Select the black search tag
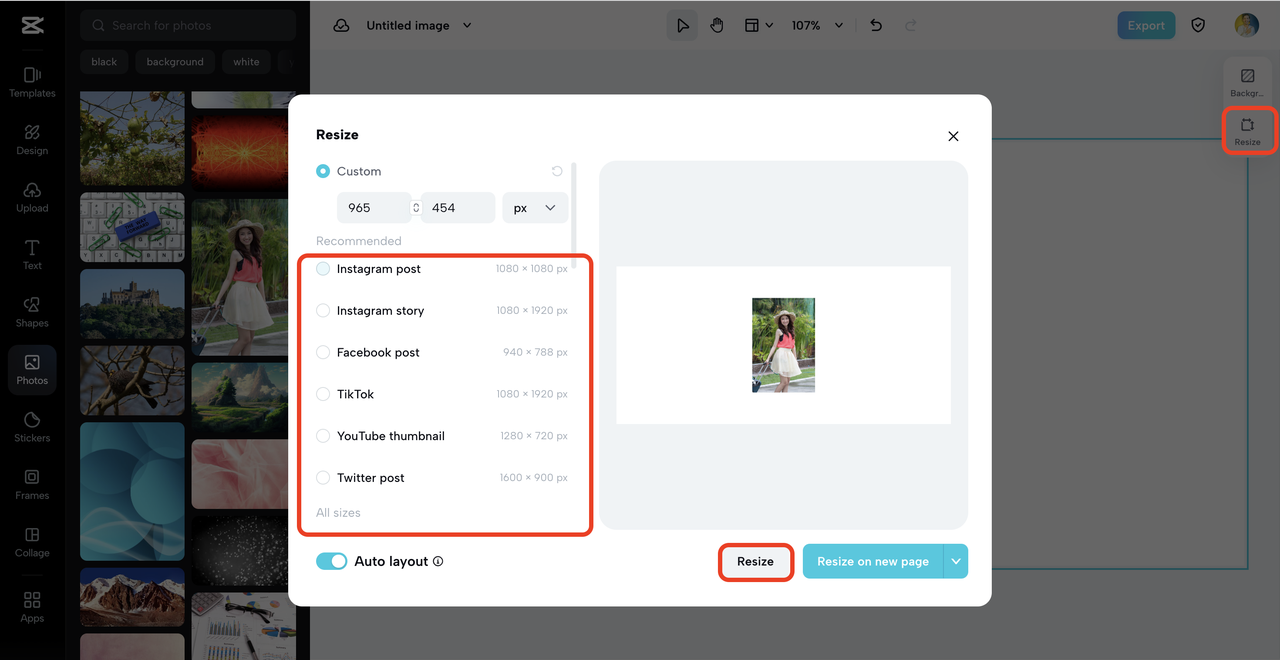Image resolution: width=1280 pixels, height=660 pixels. point(104,62)
